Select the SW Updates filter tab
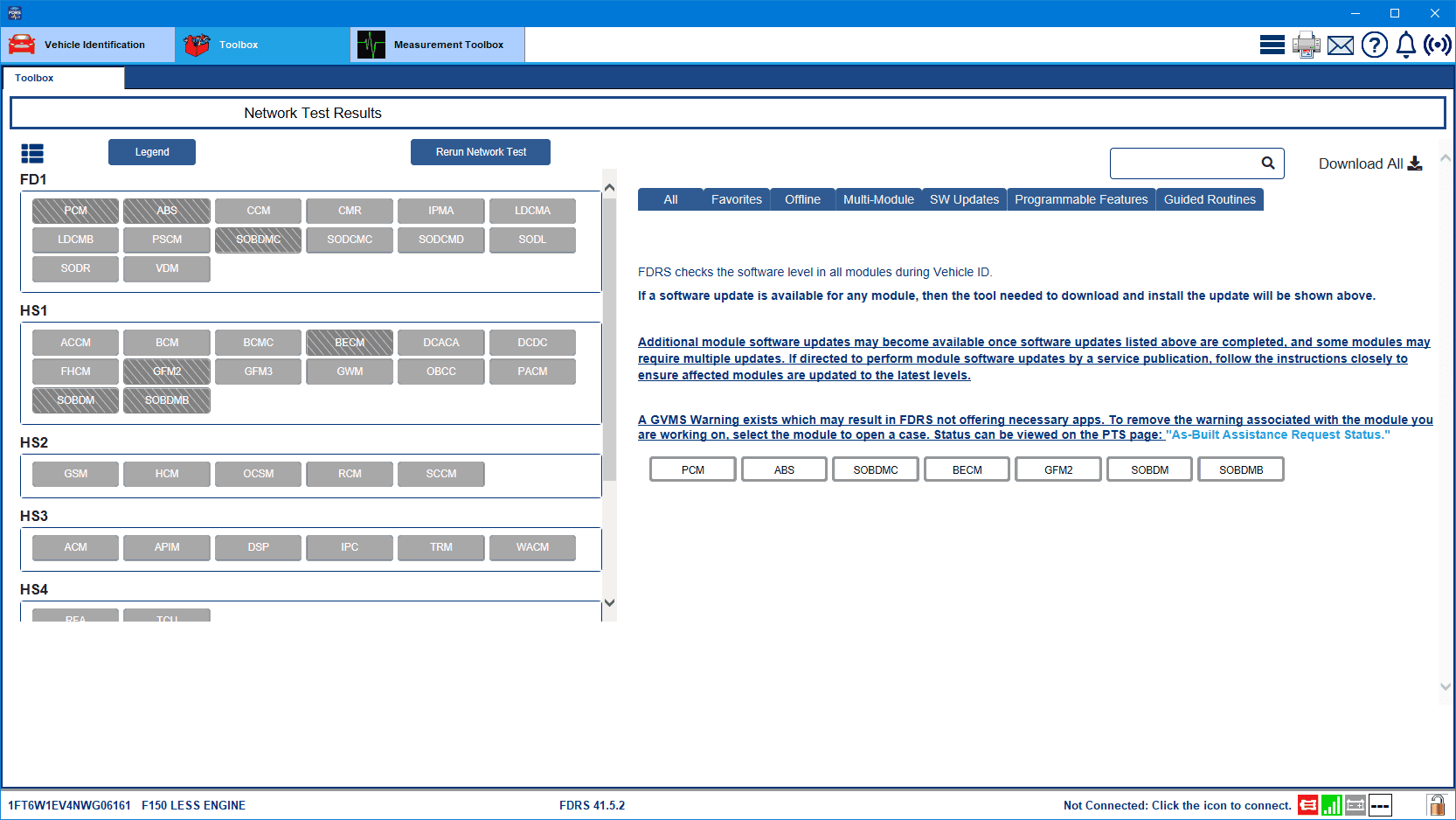The height and width of the screenshot is (820, 1456). 964,199
